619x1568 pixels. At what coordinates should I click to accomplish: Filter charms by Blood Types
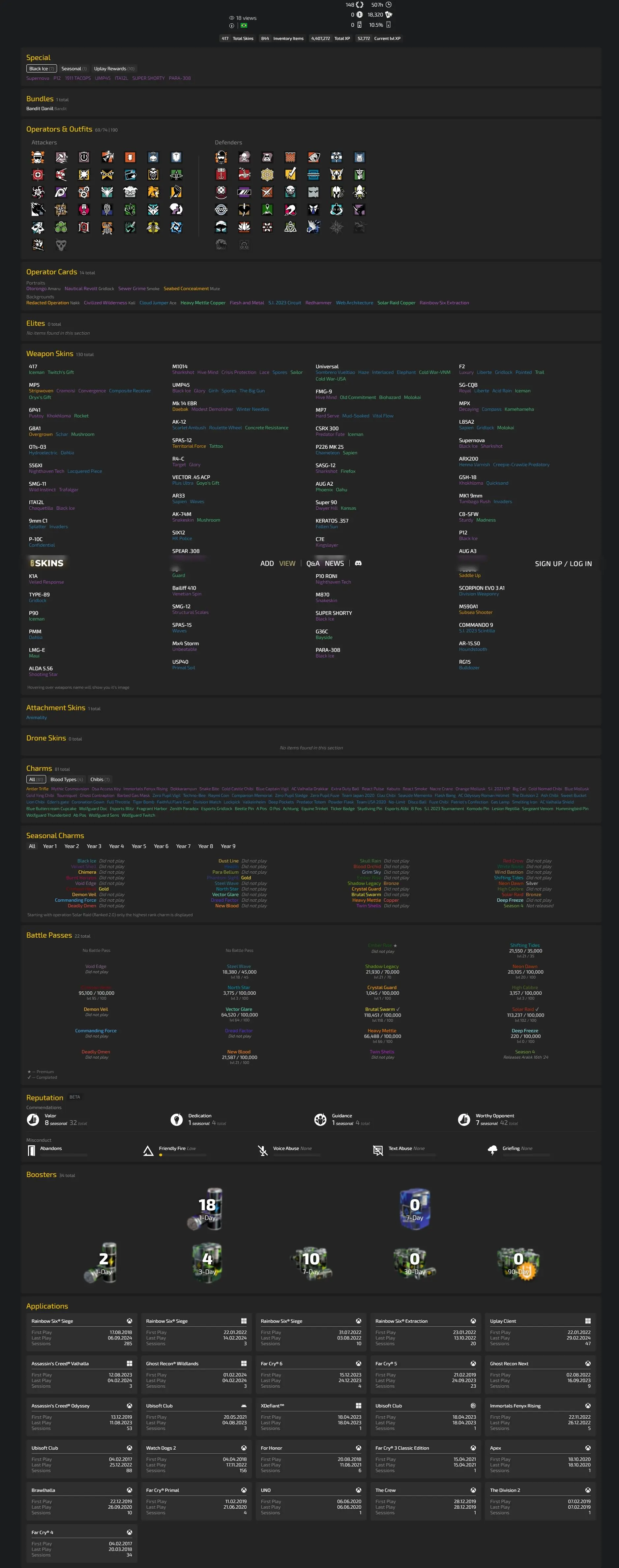66,779
